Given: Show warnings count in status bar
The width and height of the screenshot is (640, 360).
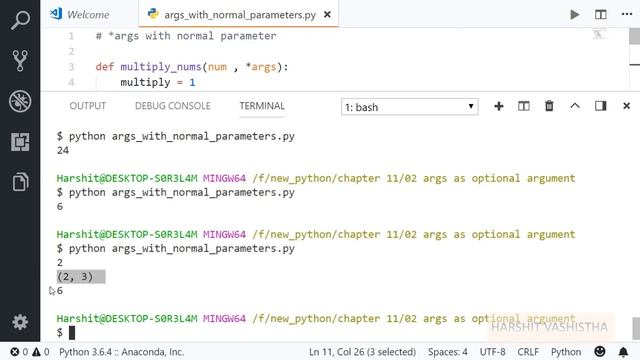Looking at the screenshot, I should pyautogui.click(x=41, y=352).
